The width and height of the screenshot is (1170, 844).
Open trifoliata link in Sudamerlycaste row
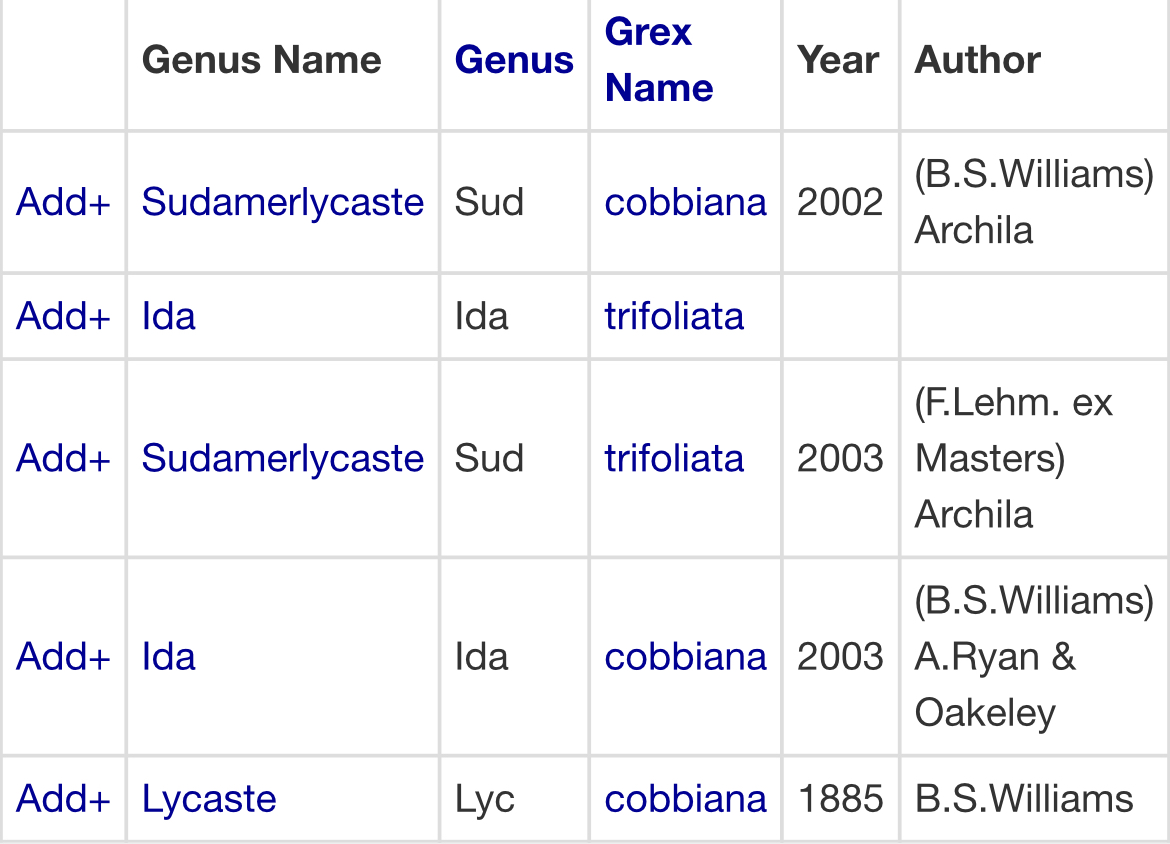(674, 458)
